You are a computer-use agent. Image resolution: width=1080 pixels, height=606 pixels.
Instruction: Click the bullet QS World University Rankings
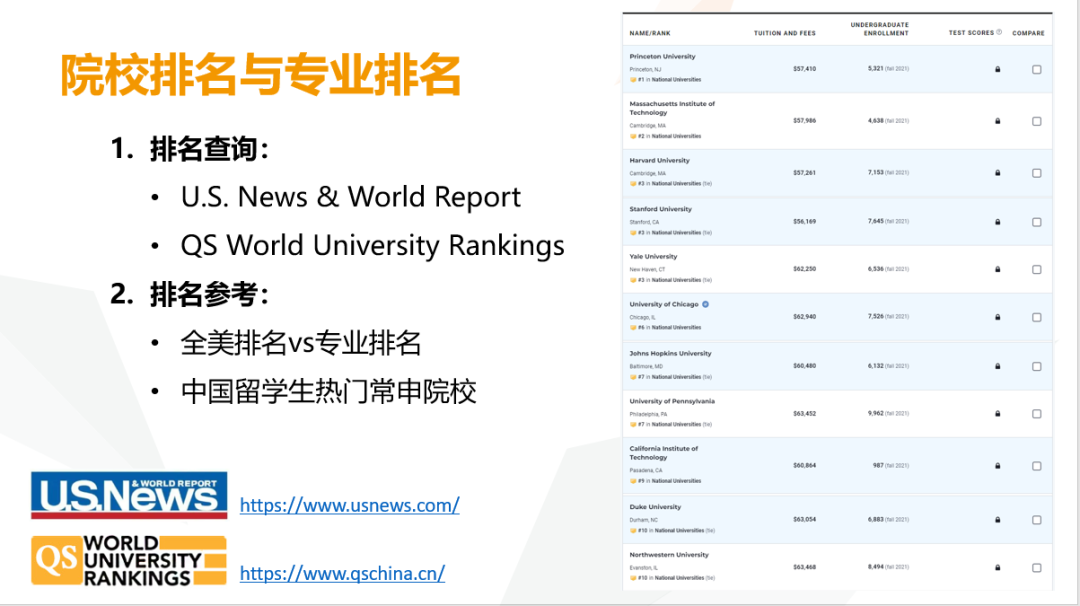(x=373, y=246)
